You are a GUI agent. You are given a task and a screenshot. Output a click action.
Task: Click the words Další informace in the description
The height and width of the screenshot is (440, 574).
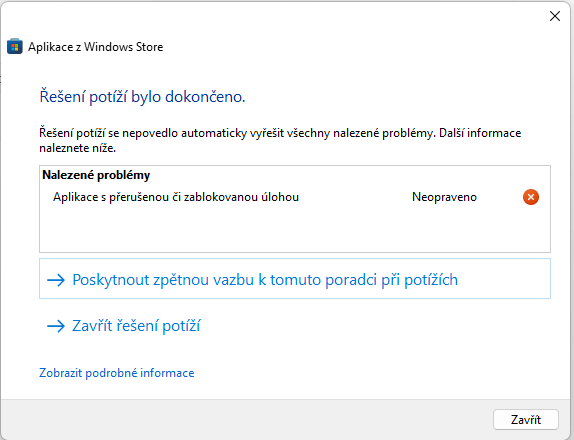click(480, 133)
